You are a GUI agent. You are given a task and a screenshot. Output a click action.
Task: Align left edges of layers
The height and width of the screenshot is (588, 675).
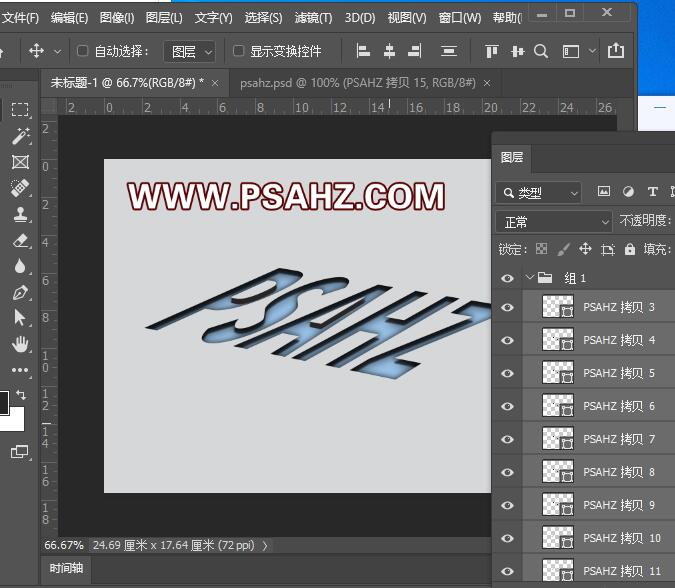pyautogui.click(x=363, y=51)
